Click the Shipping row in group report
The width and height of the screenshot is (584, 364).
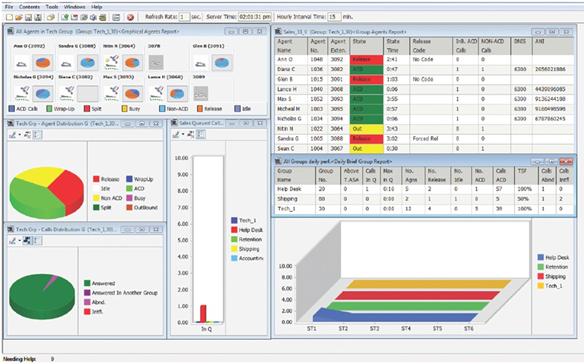424,199
